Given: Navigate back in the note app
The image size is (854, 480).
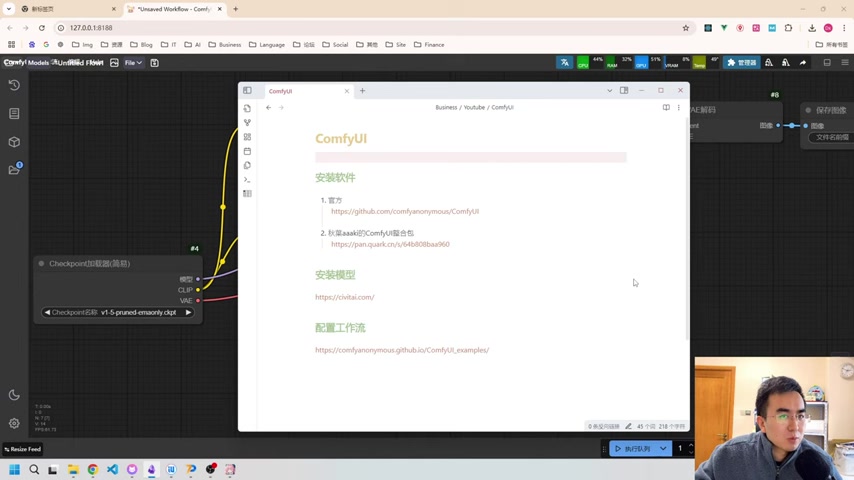Looking at the screenshot, I should pyautogui.click(x=269, y=107).
